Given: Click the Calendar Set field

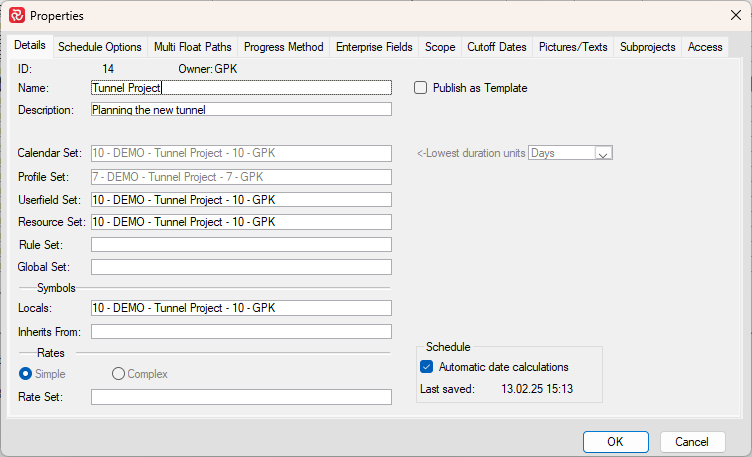Looking at the screenshot, I should tap(241, 153).
